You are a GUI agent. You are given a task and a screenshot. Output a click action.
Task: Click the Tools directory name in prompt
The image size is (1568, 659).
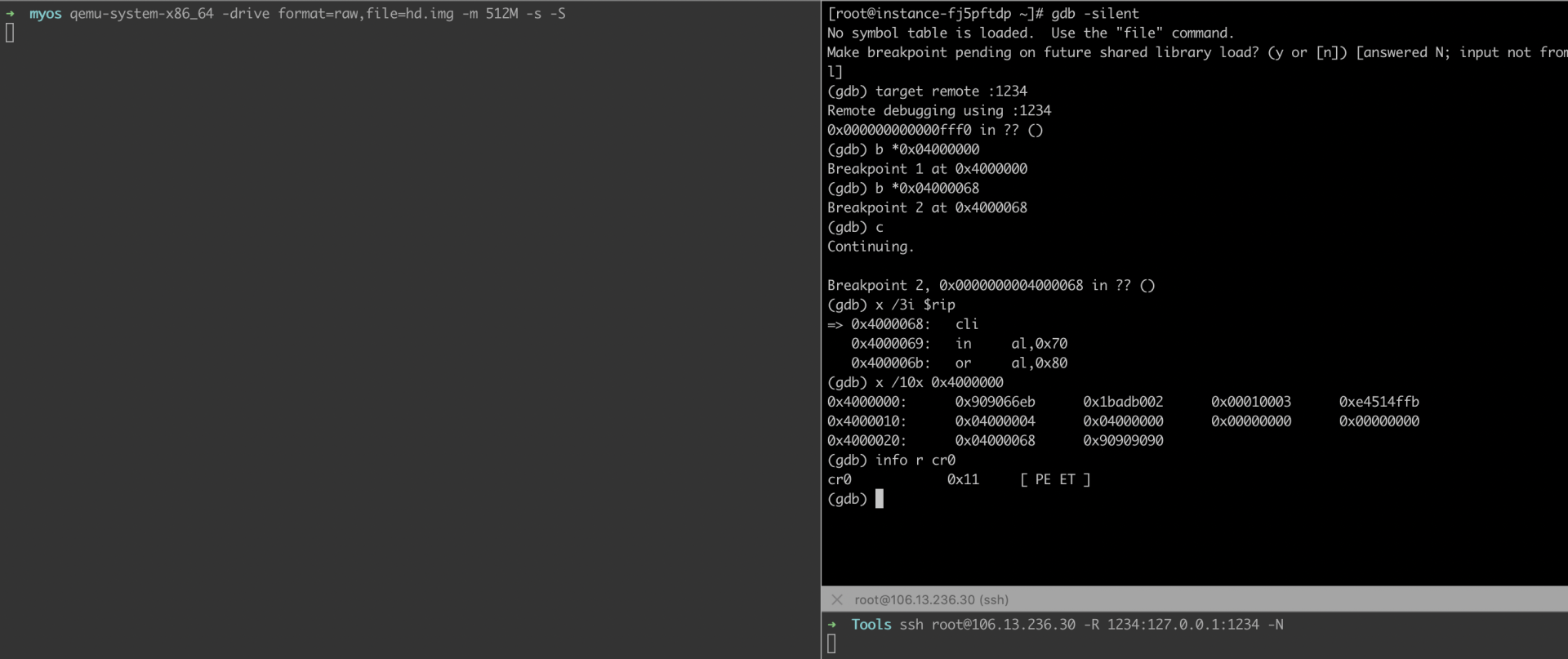(x=871, y=625)
